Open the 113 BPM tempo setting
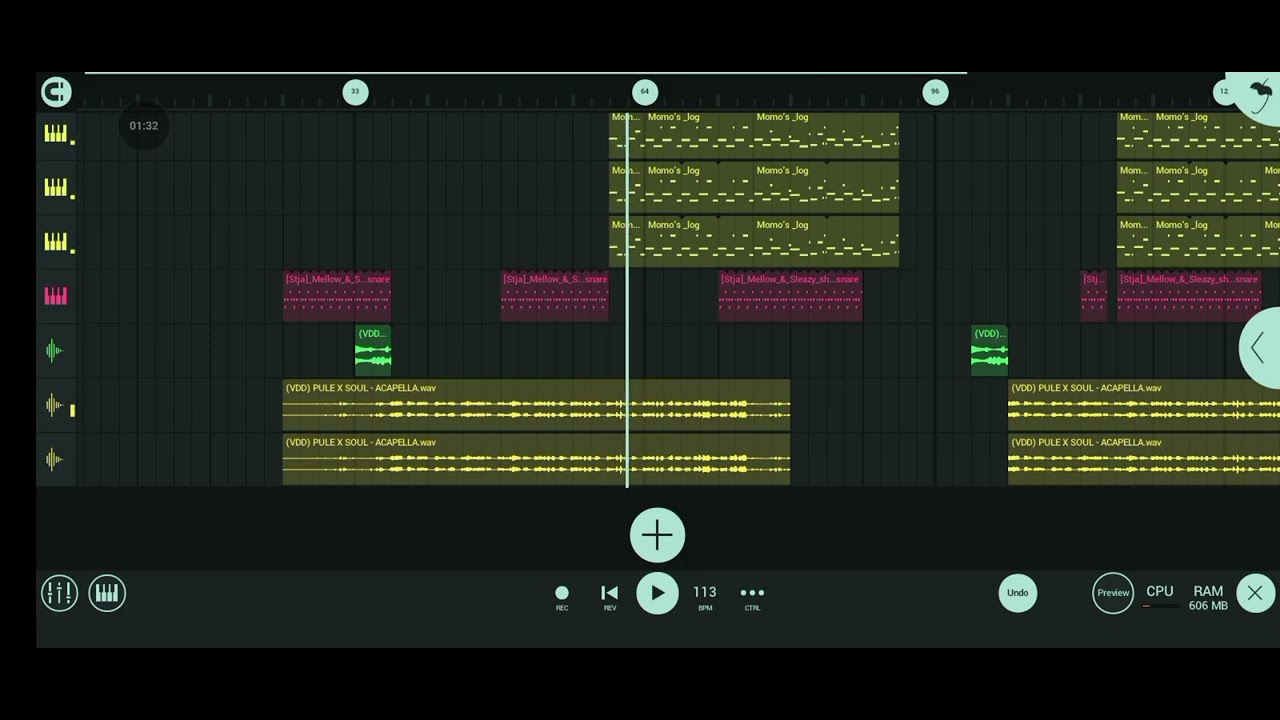 click(x=705, y=597)
